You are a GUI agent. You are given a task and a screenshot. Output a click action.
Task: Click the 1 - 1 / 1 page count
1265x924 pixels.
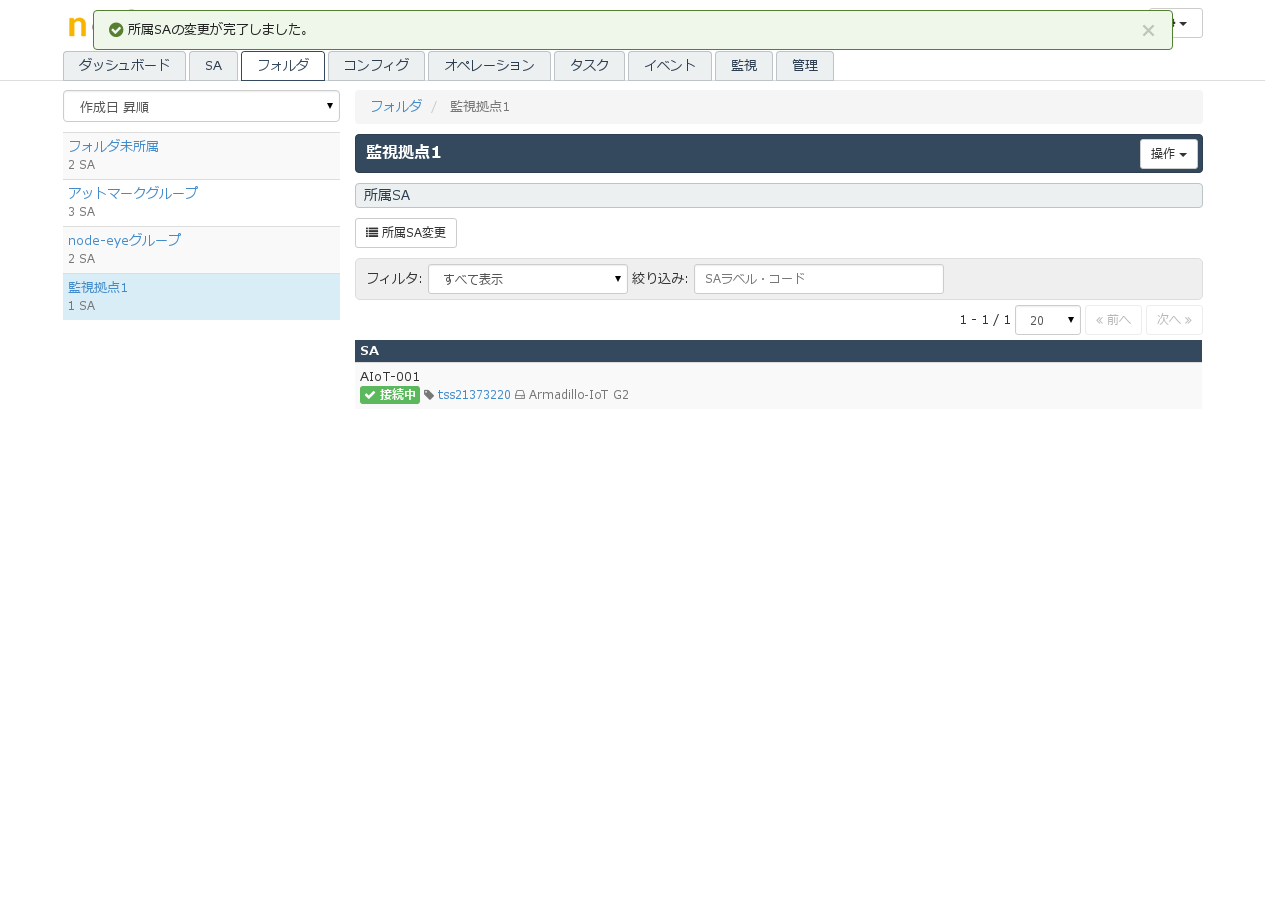985,320
